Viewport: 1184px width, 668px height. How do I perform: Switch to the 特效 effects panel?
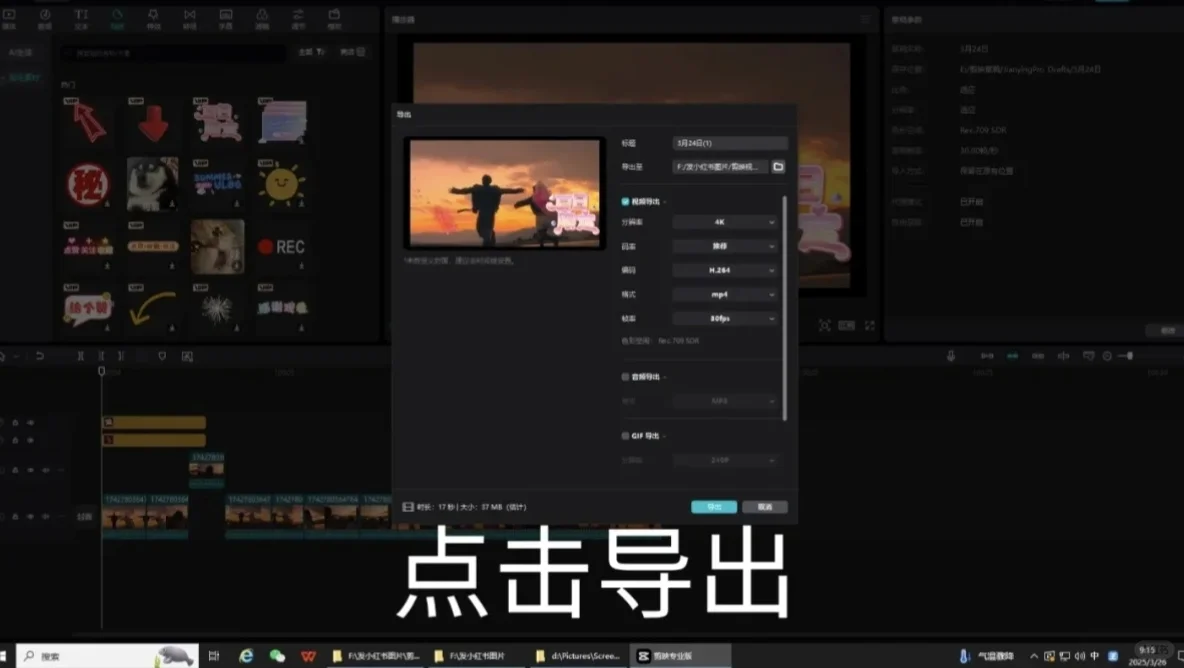click(x=154, y=17)
